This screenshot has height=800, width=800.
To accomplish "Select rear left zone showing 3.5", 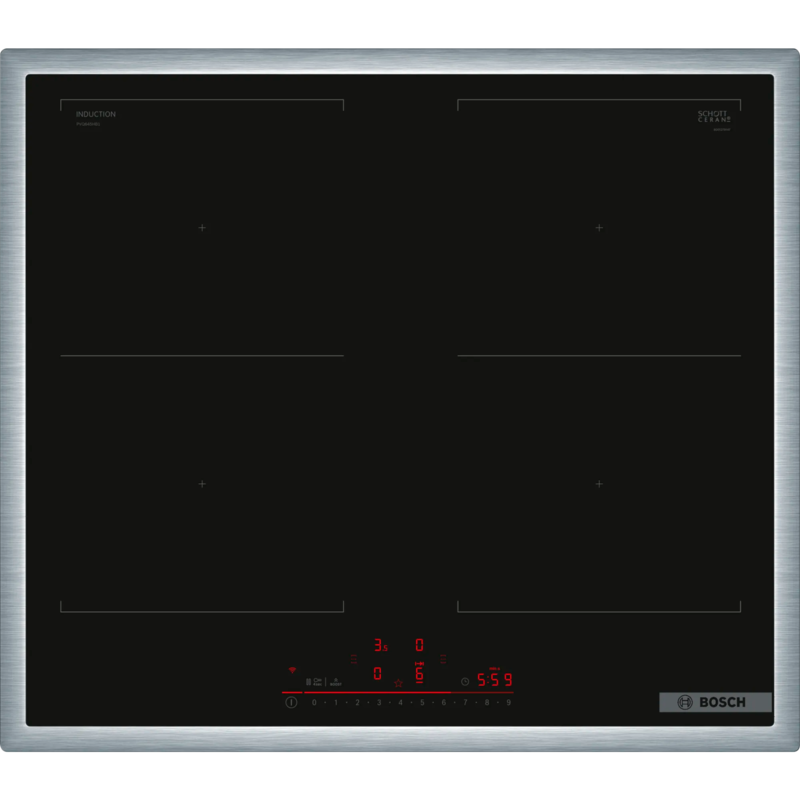I will (379, 646).
